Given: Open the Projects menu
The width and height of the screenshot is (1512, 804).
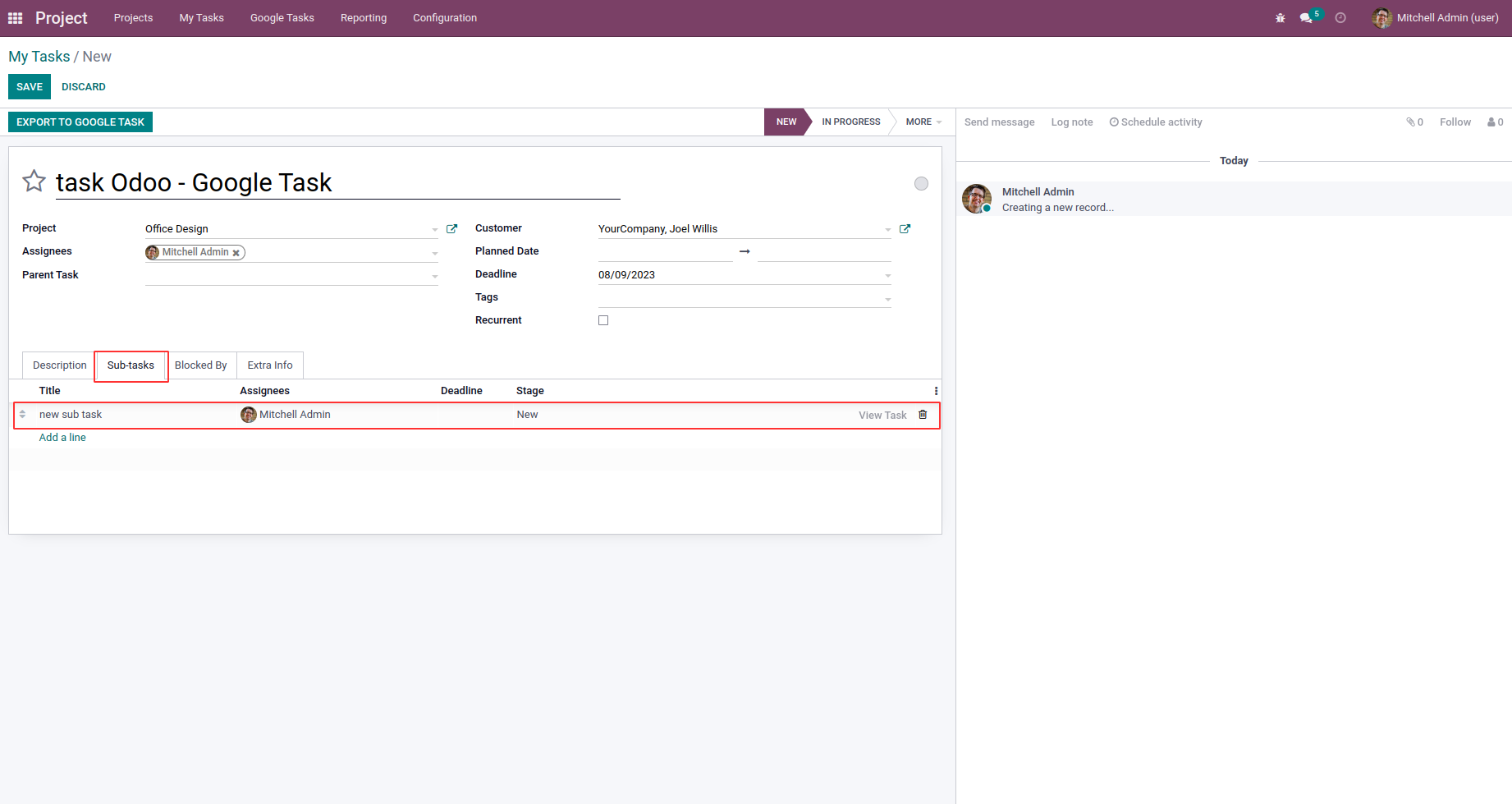Looking at the screenshot, I should (x=133, y=18).
